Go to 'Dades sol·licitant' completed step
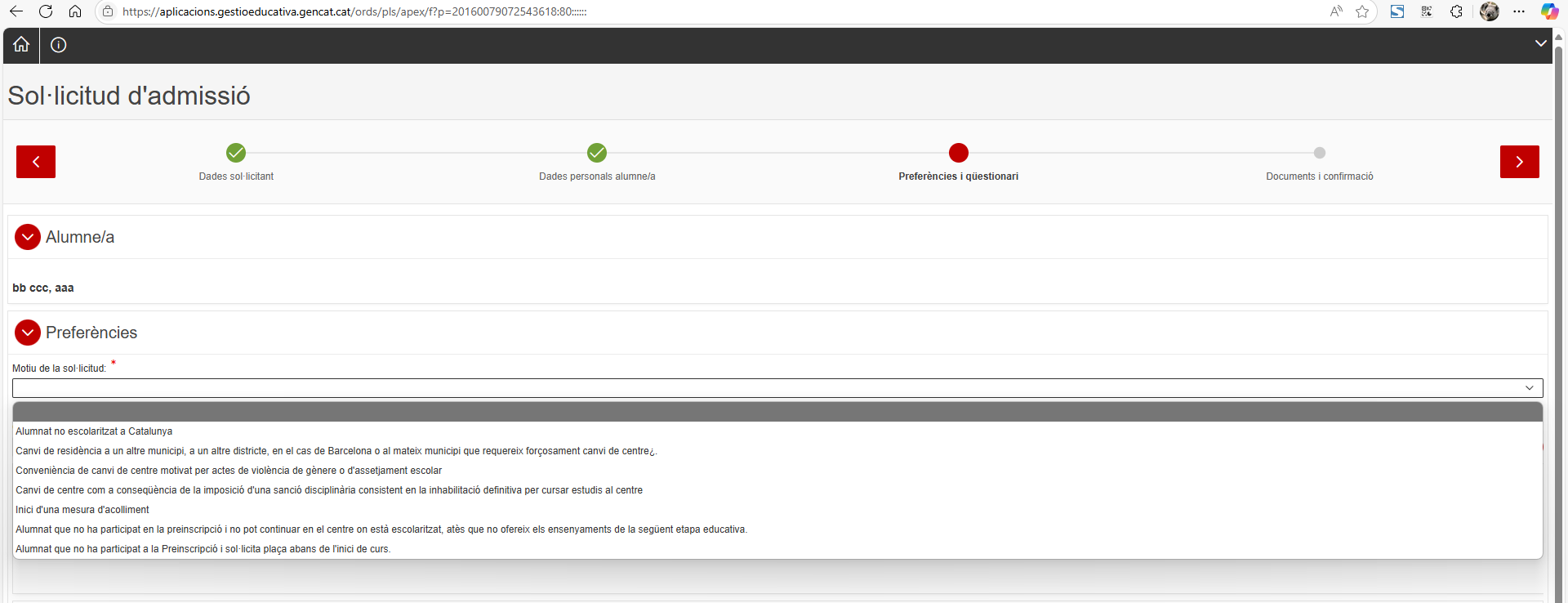1568x603 pixels. point(236,153)
